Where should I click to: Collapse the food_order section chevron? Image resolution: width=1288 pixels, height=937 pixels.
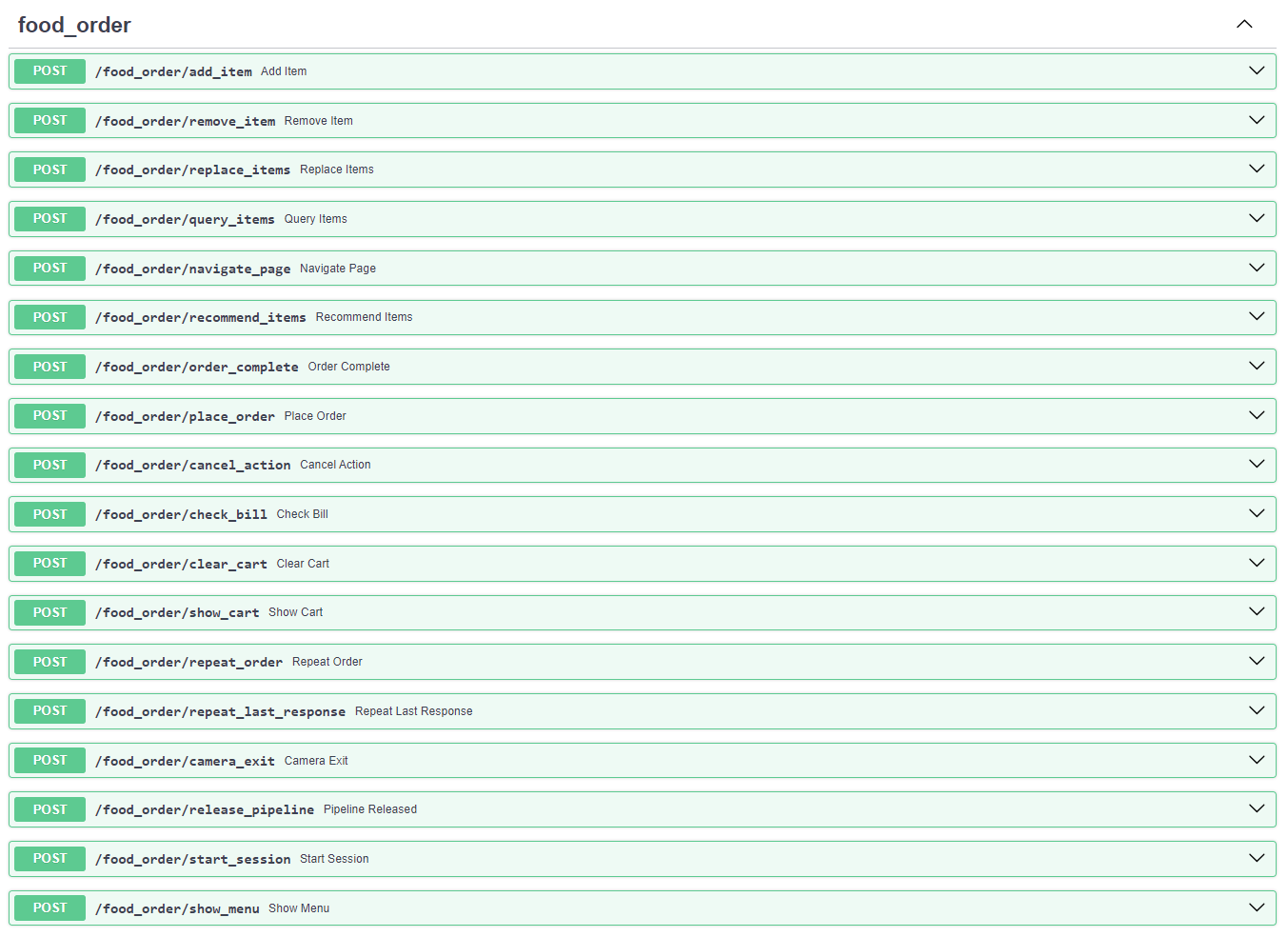pyautogui.click(x=1244, y=24)
